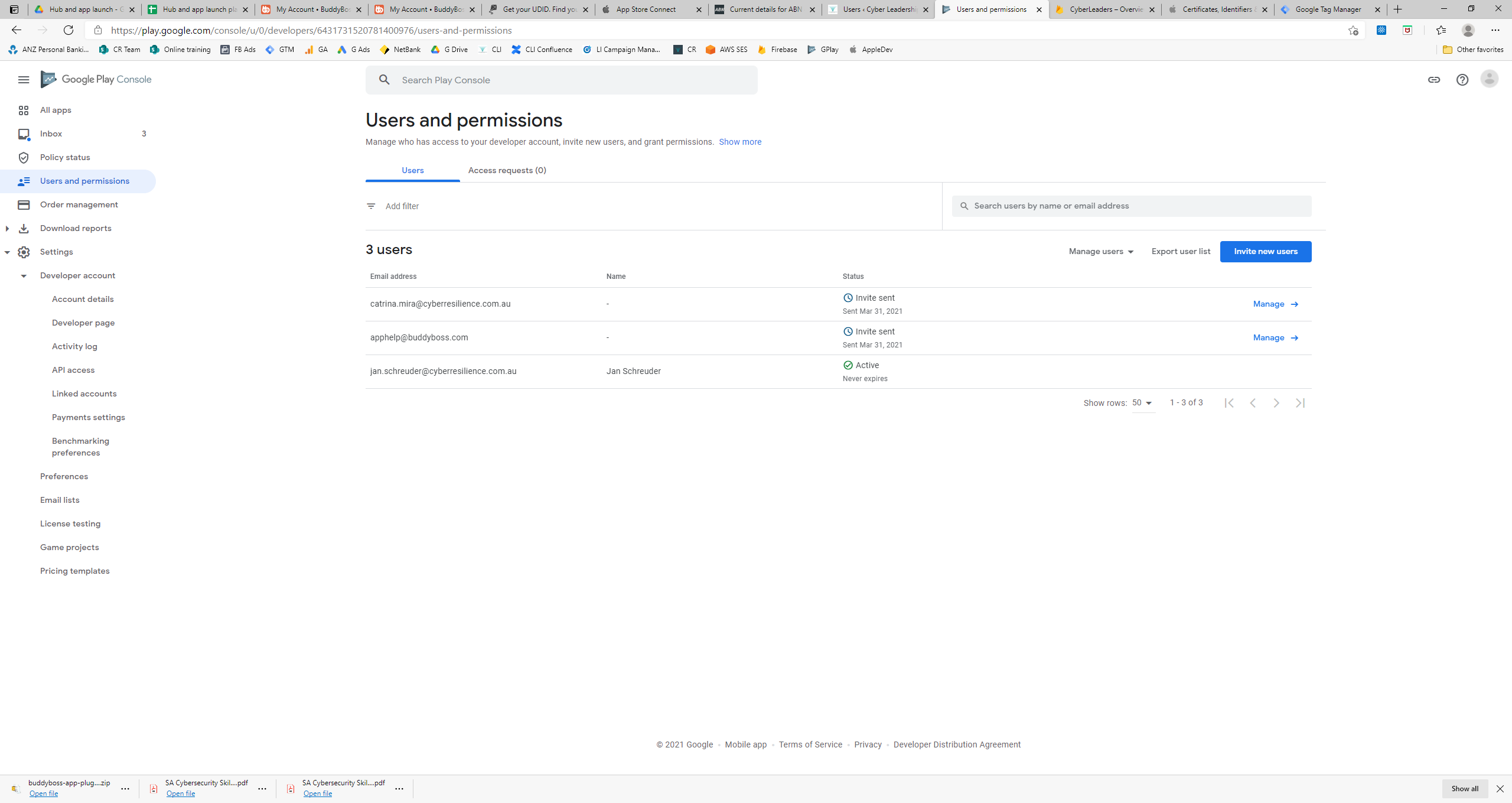Open All apps grid icon
Viewport: 1512px width, 803px height.
(x=24, y=110)
